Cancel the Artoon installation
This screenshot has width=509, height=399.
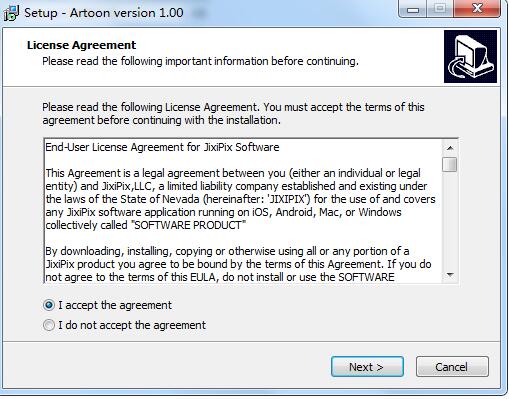(x=452, y=367)
